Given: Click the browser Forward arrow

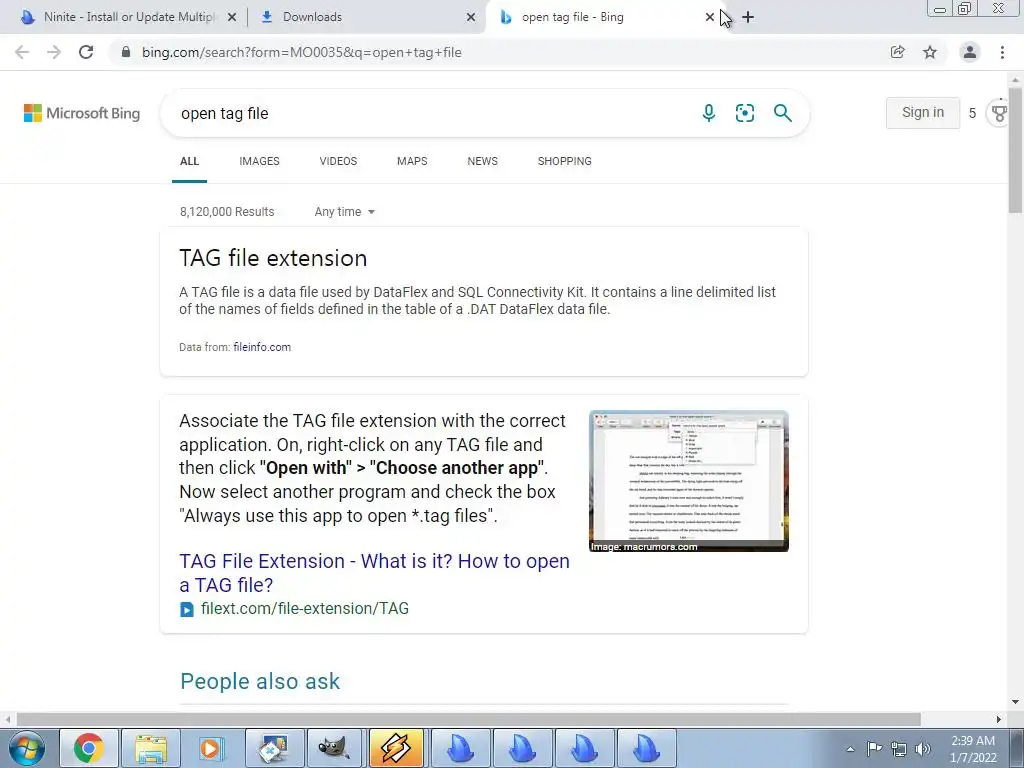Looking at the screenshot, I should pyautogui.click(x=54, y=52).
